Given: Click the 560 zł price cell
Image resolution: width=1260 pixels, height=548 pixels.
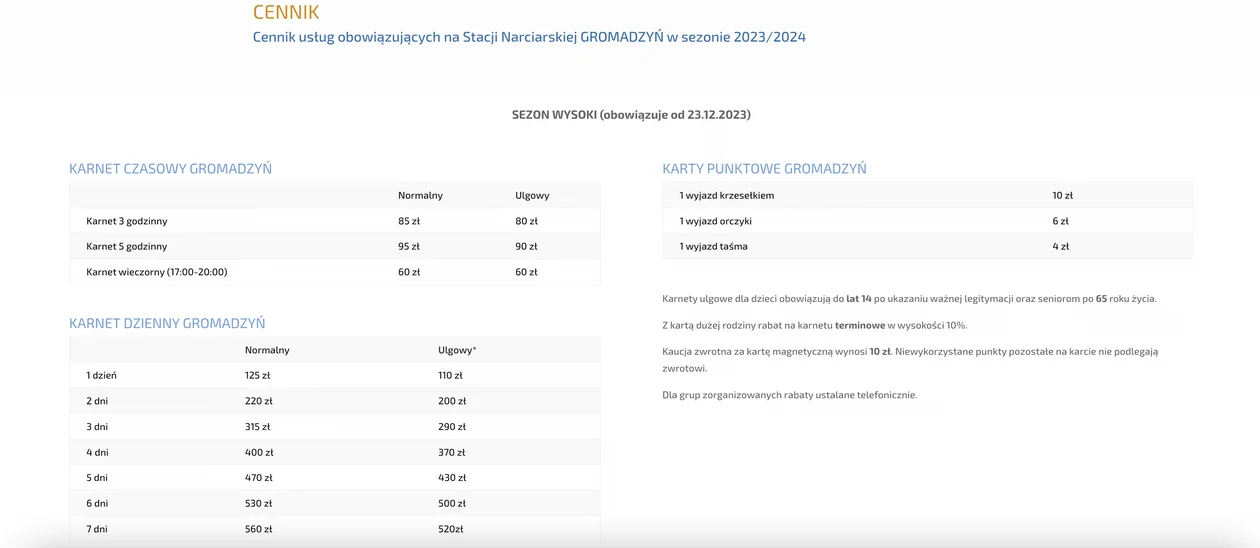Looking at the screenshot, I should (x=259, y=529).
